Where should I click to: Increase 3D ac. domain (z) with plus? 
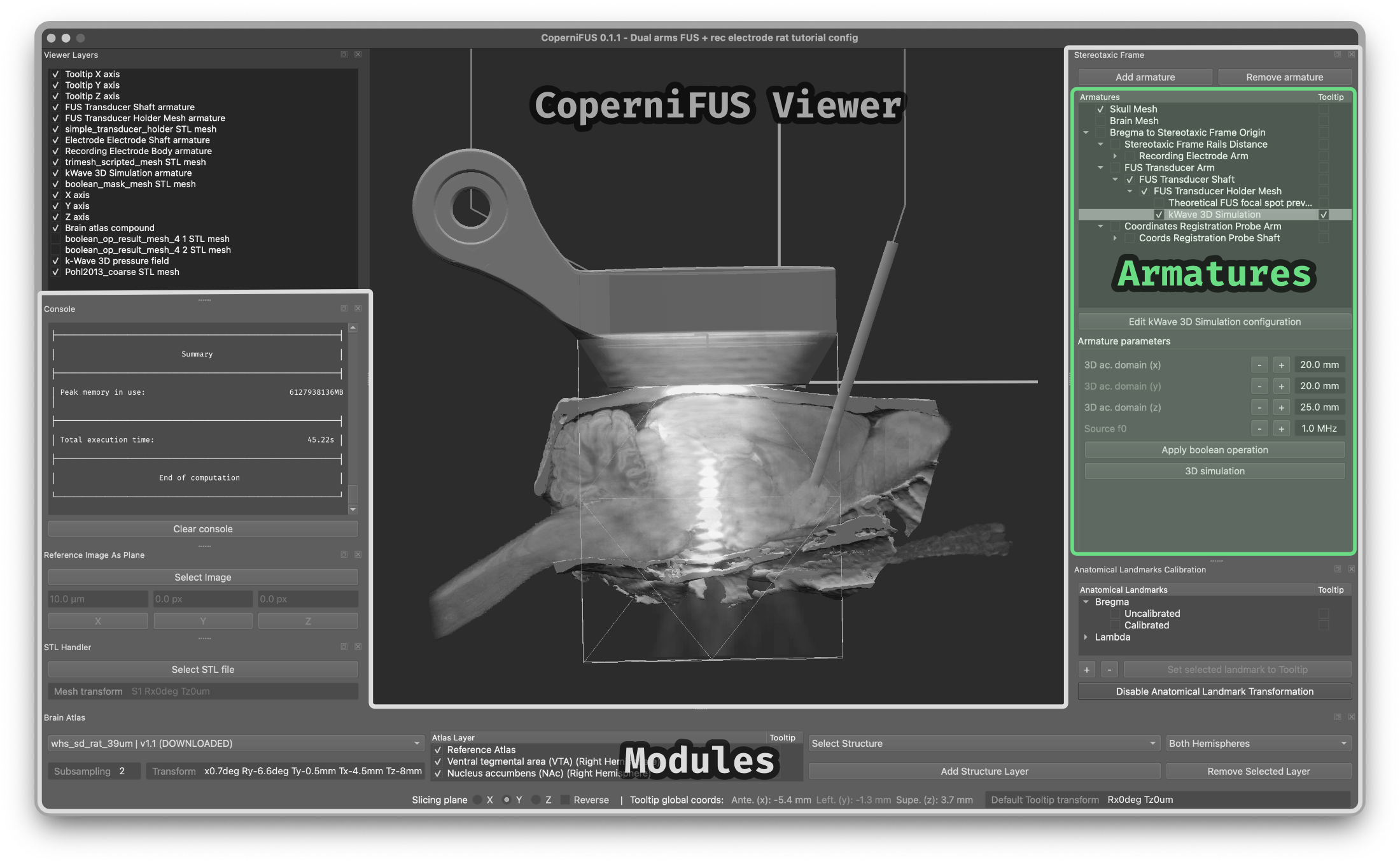[x=1282, y=407]
